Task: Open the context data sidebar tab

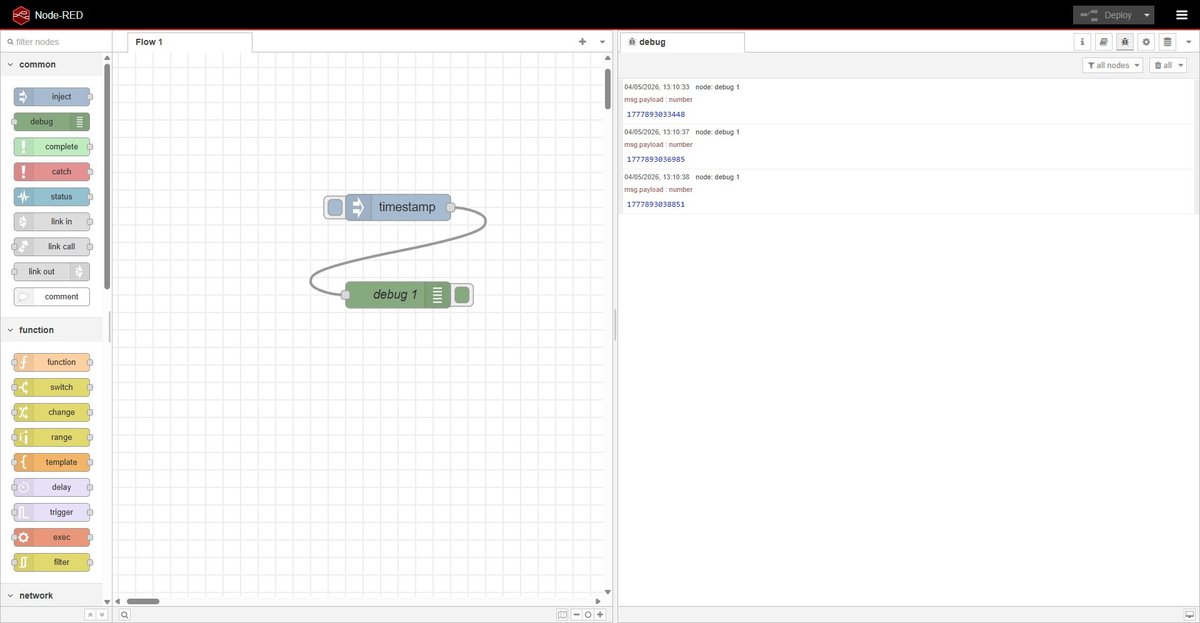Action: pos(1167,42)
